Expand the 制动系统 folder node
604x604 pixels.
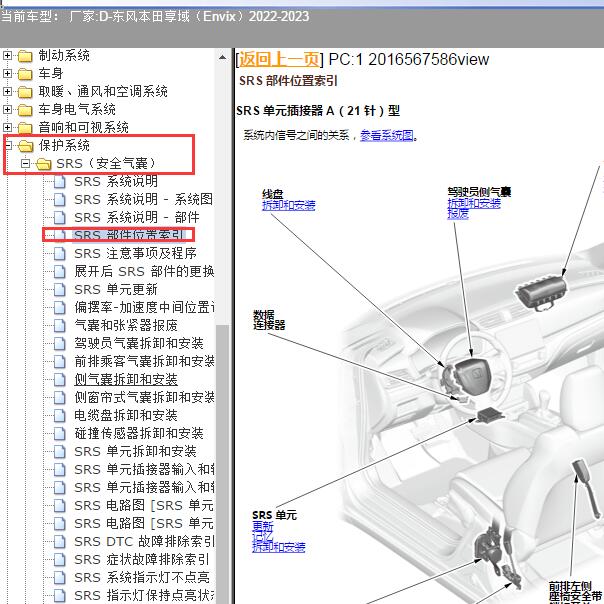[7, 55]
